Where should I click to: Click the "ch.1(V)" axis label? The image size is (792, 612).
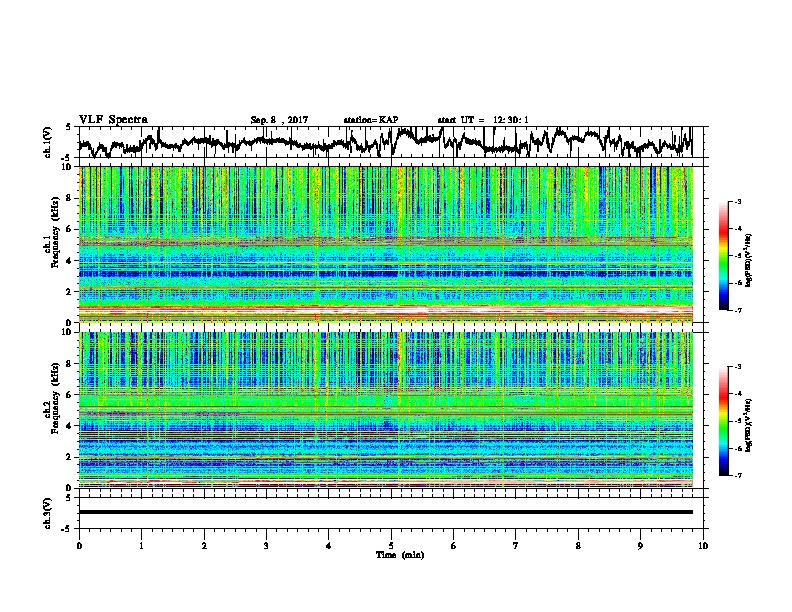[x=48, y=142]
